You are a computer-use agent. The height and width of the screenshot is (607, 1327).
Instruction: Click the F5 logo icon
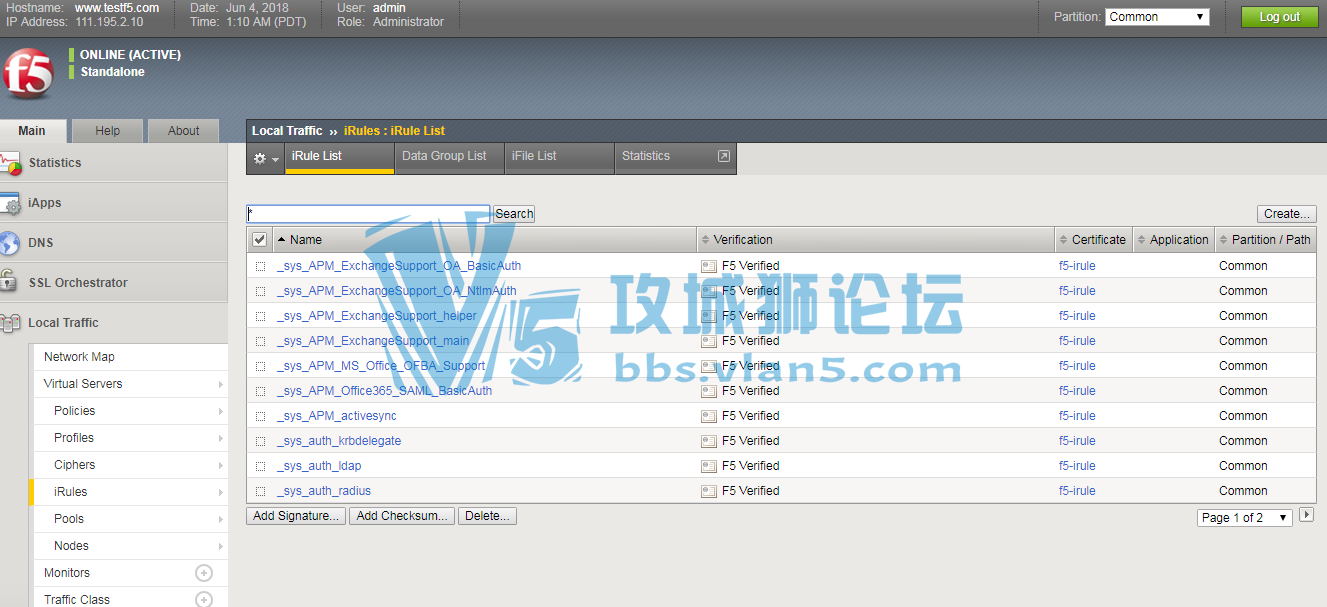pos(28,75)
